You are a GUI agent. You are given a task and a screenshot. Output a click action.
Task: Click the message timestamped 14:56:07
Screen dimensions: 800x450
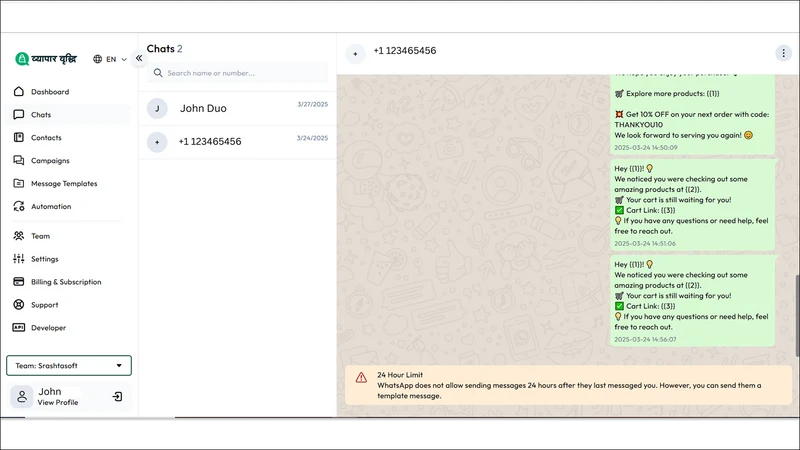pos(693,301)
